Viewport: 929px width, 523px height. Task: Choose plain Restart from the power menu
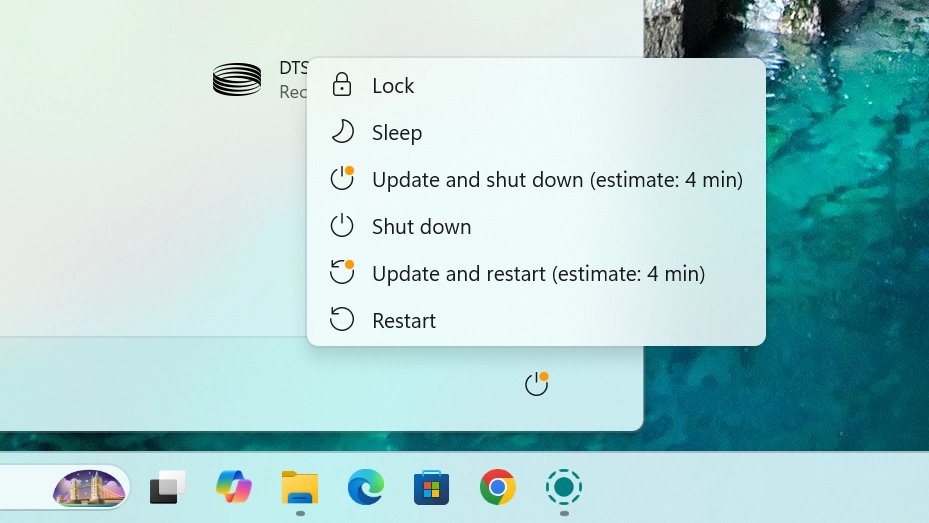point(404,321)
